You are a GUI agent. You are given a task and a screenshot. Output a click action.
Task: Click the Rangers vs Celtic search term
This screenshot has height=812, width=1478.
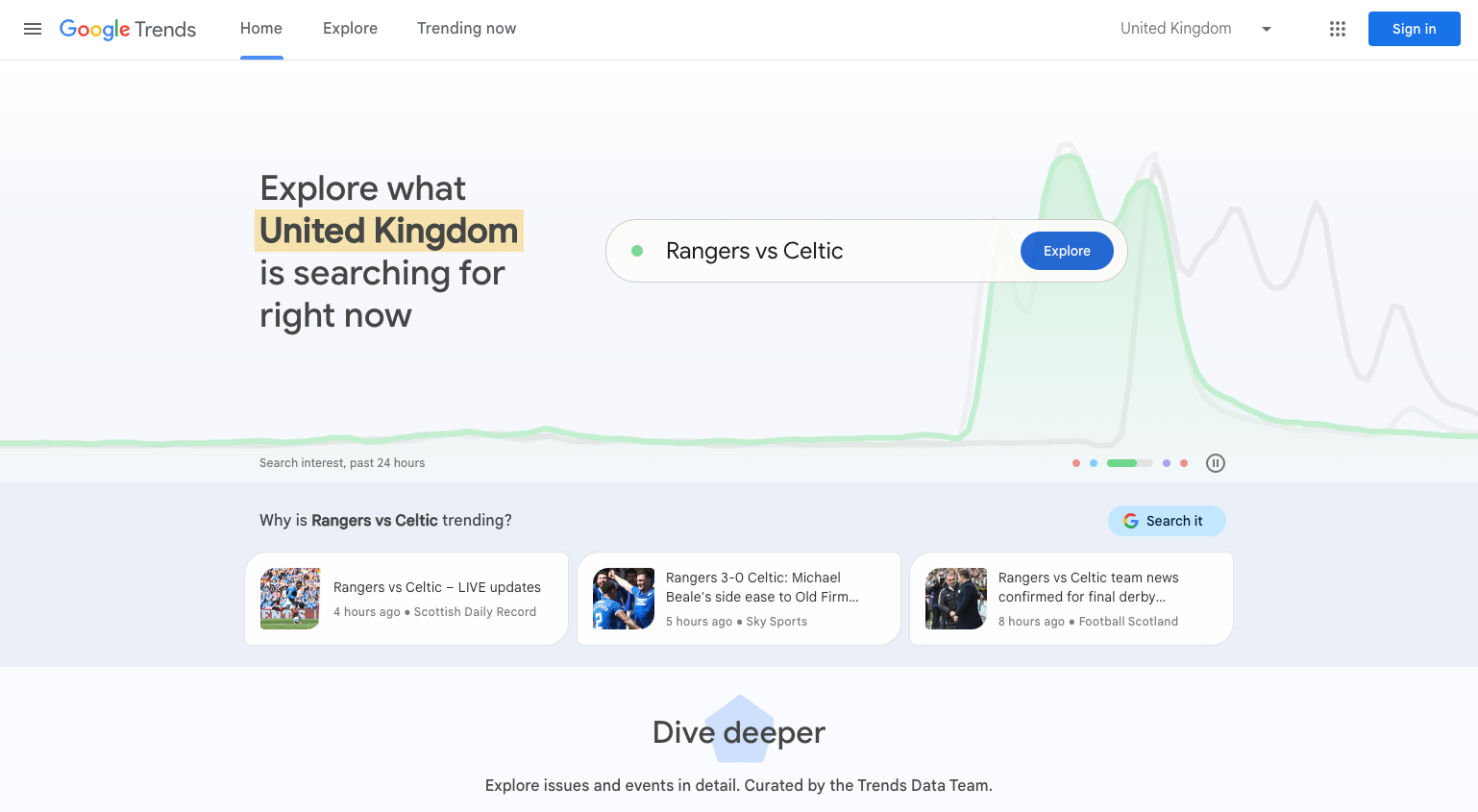click(754, 251)
